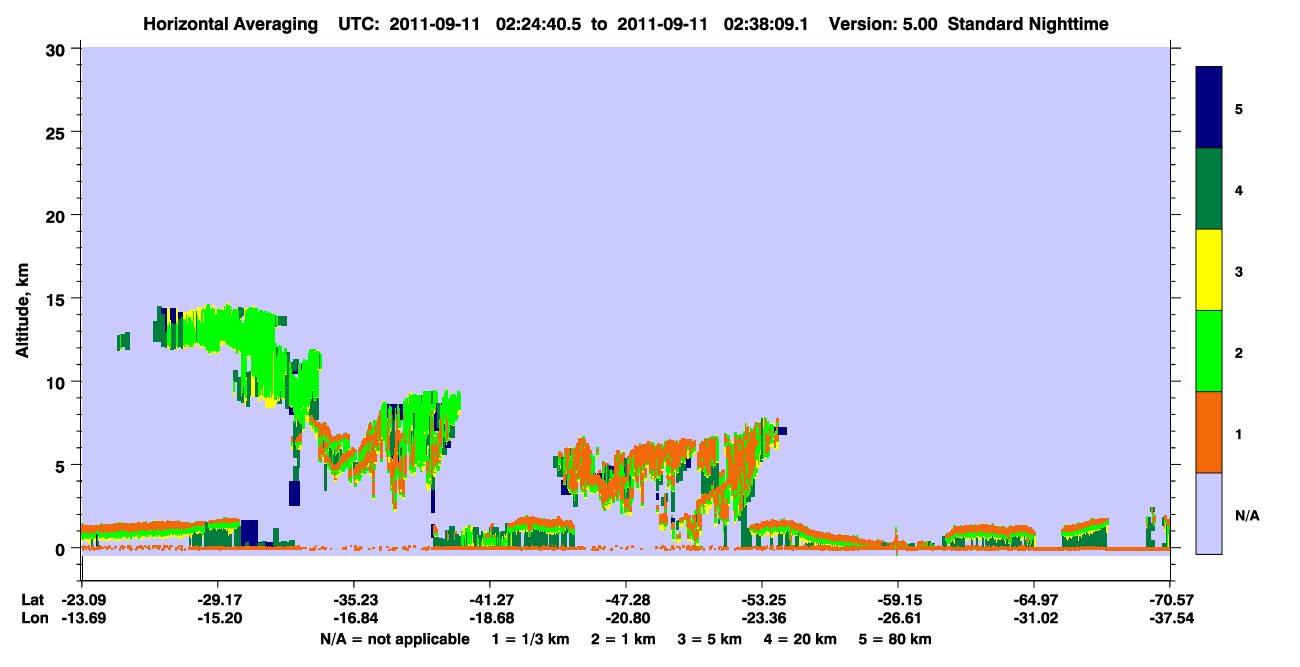Screen dimensions: 1300x667
Task: Click the y-axis tick label 20
Action: tap(58, 215)
